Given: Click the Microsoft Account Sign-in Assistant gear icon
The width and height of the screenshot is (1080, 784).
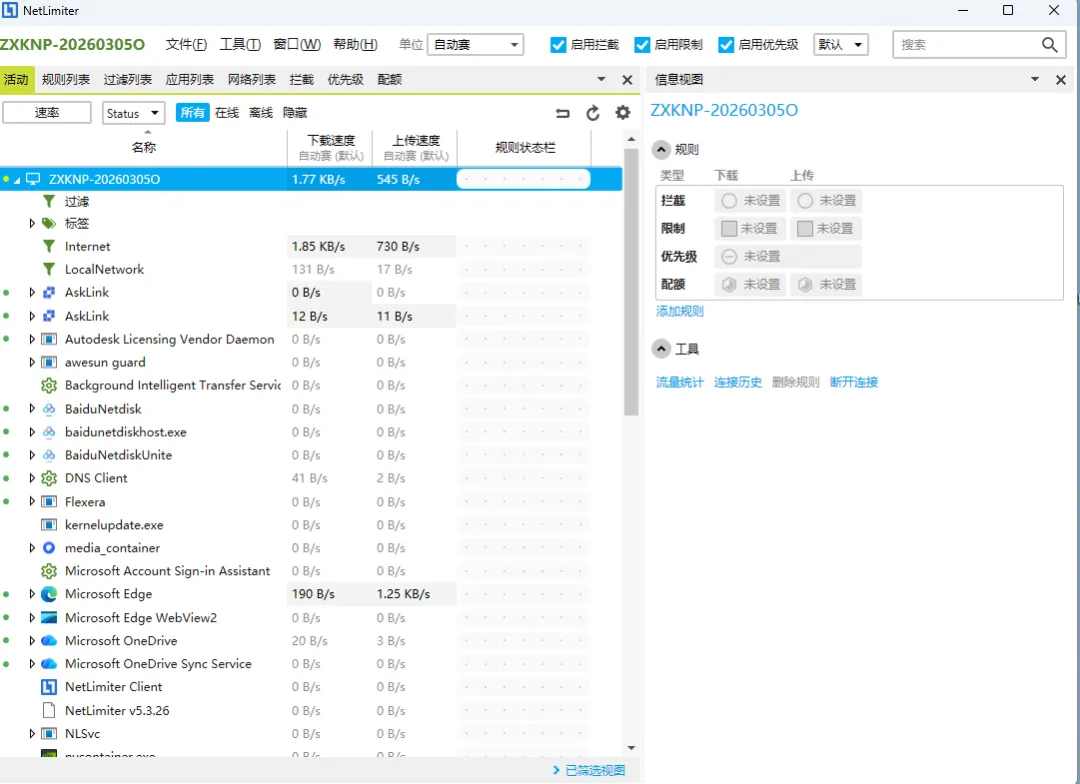Looking at the screenshot, I should click(x=49, y=571).
